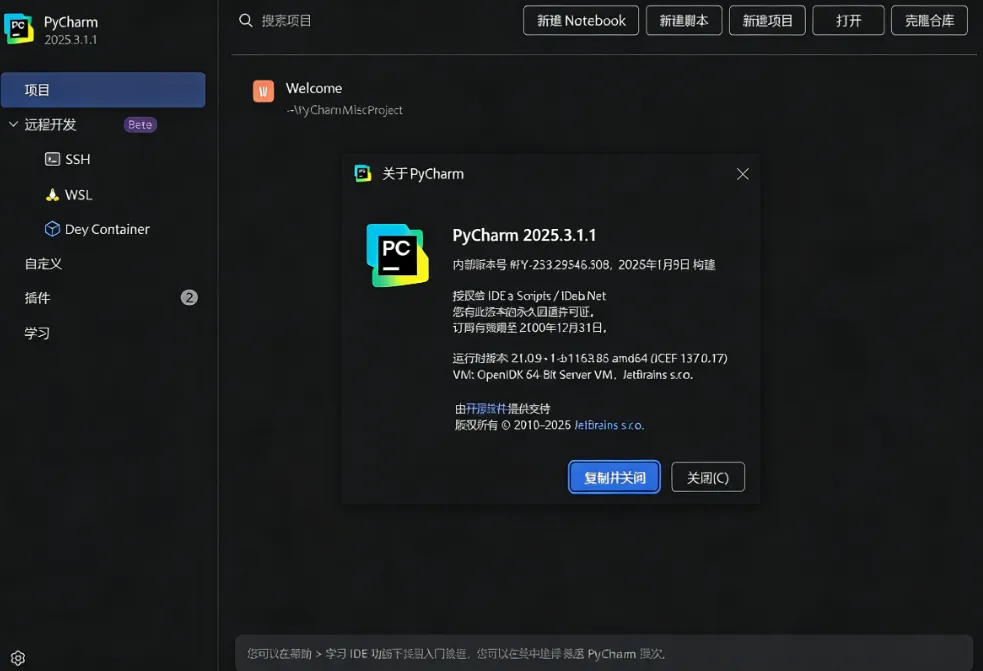
Task: Open the settings gear icon
Action: coord(18,658)
